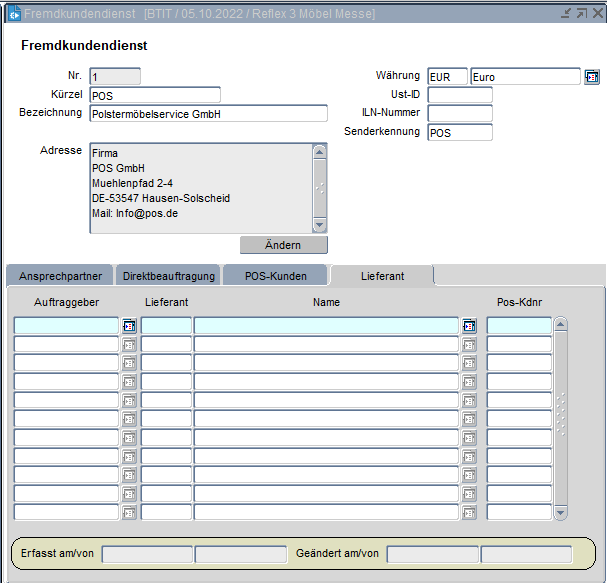Click Auftraggeber lookup icon in second row
Viewport: 607px width, 583px height.
[x=129, y=344]
